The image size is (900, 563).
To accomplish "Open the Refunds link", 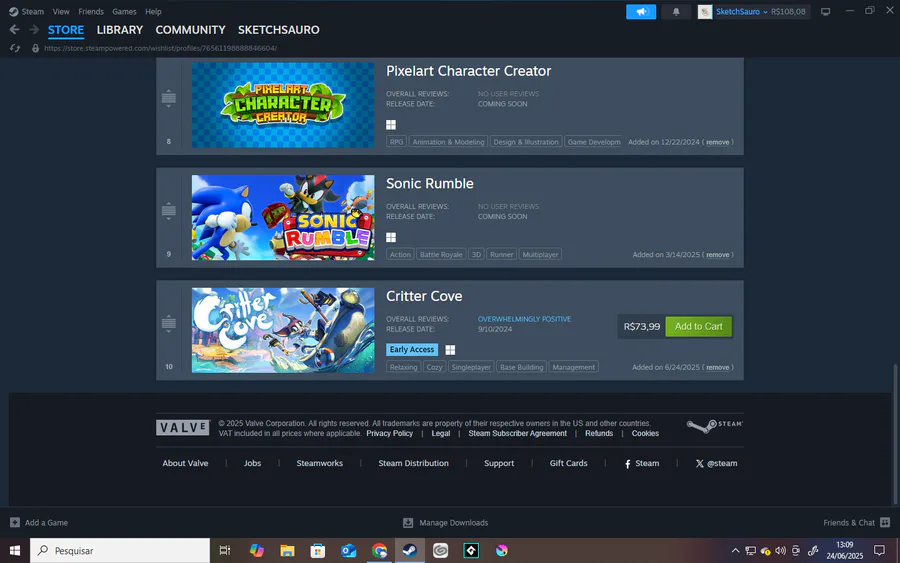I will pos(599,433).
